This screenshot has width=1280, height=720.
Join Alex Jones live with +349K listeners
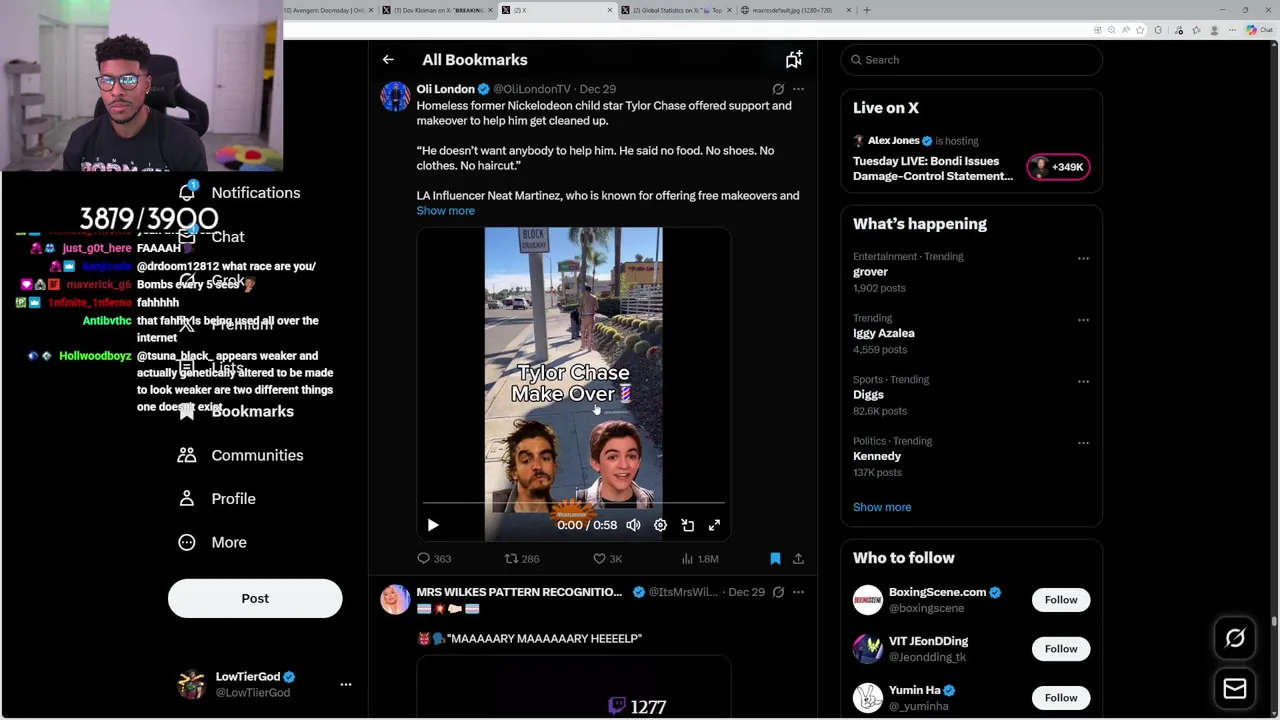(1058, 167)
